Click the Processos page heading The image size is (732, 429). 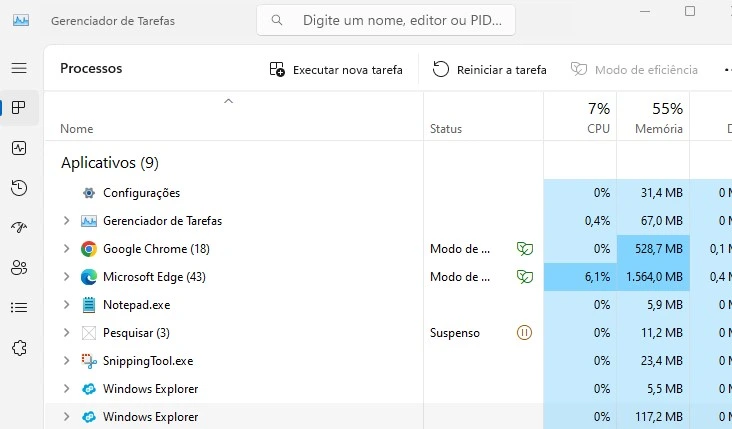tap(91, 68)
